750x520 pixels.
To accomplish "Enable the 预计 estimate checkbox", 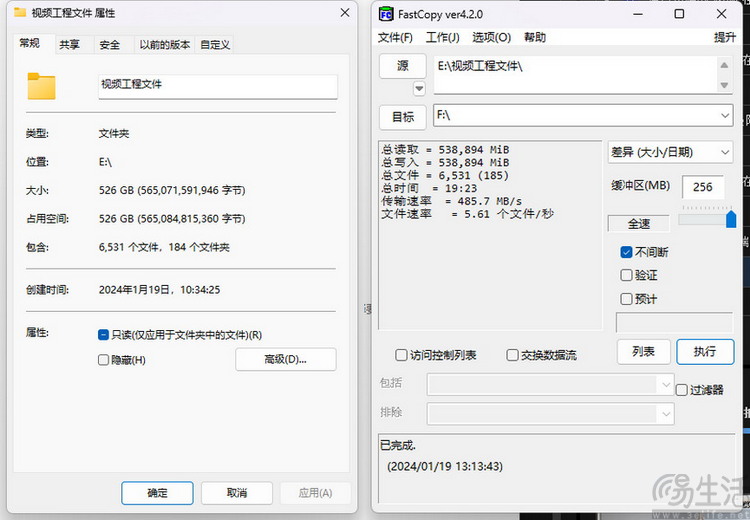I will click(x=626, y=299).
